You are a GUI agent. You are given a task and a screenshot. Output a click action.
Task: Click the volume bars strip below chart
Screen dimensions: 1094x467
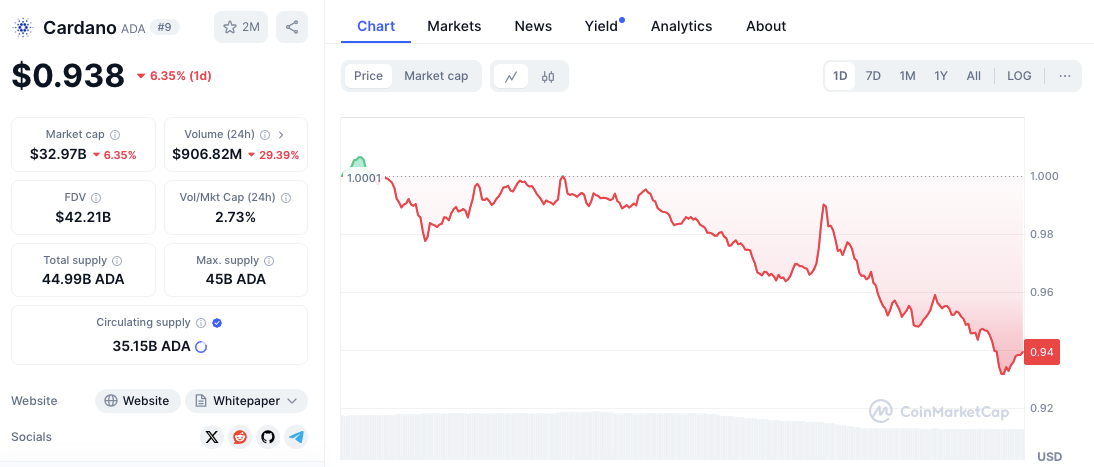[682, 436]
